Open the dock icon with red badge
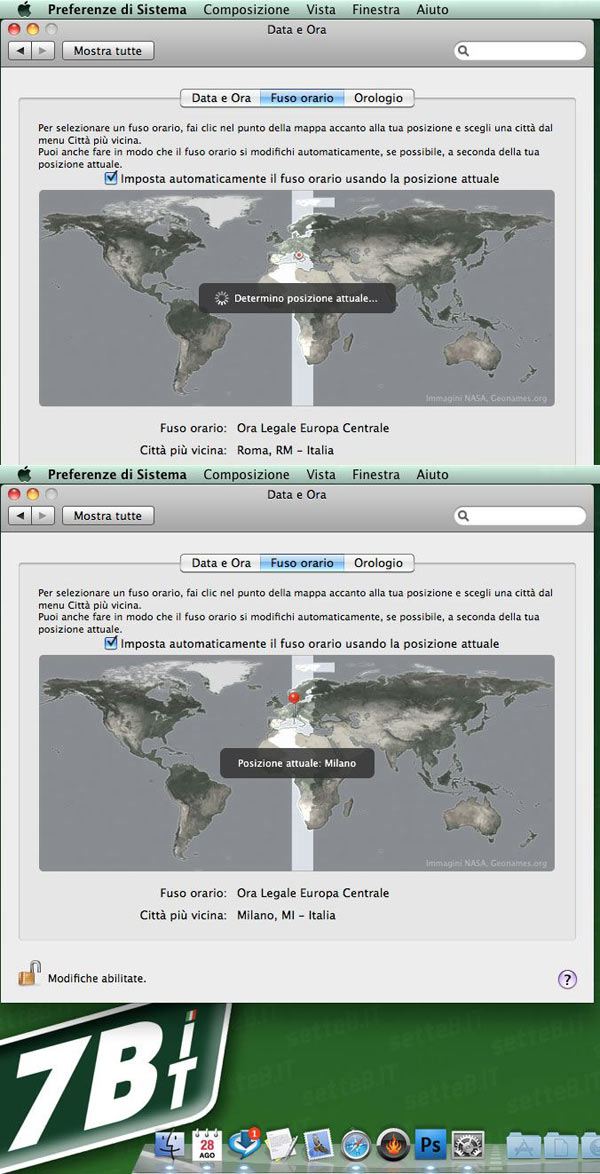 [245, 1146]
